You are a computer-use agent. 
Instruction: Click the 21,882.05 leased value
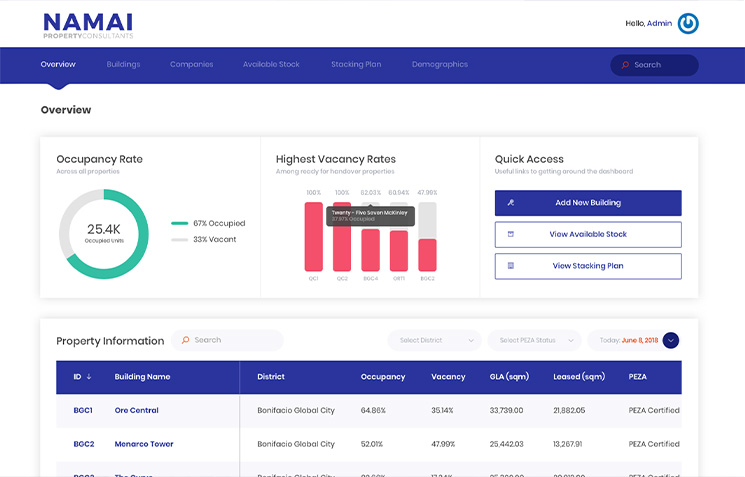tap(569, 410)
